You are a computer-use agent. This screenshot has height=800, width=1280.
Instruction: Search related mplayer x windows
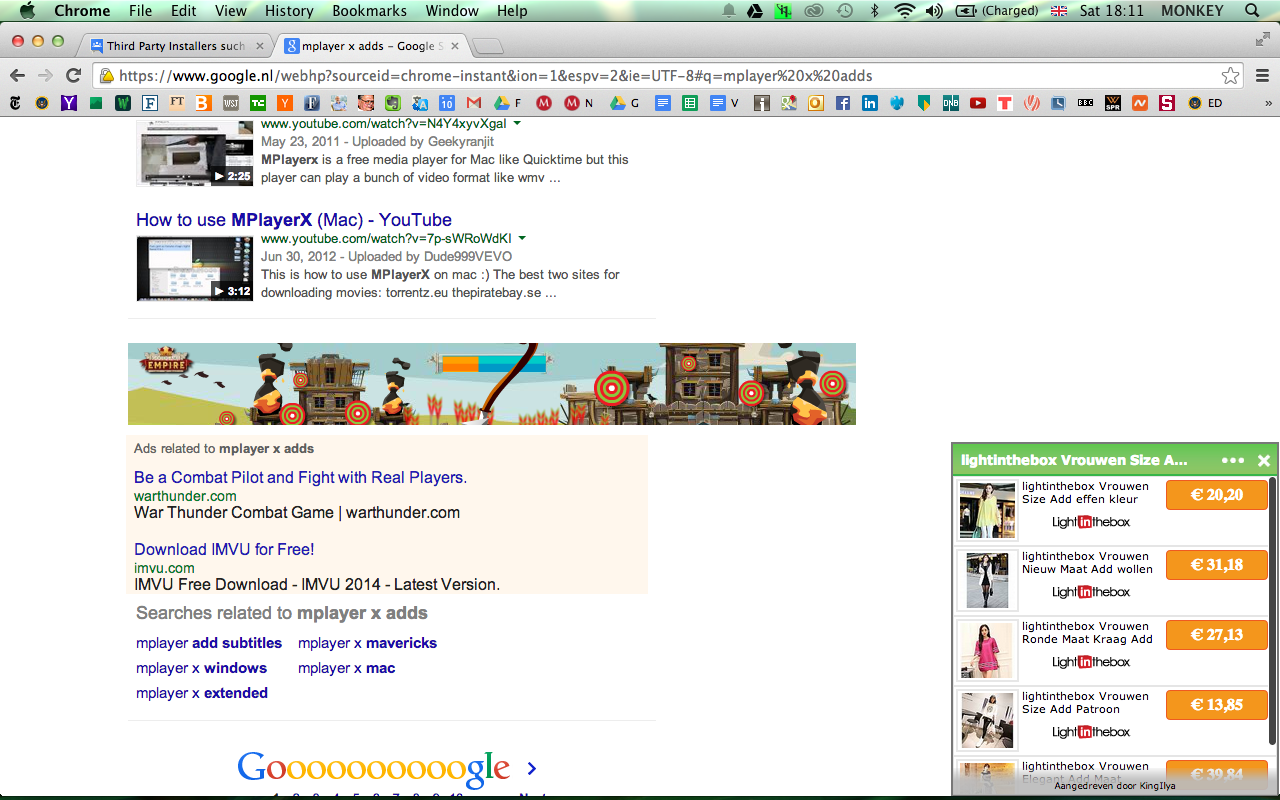[201, 668]
